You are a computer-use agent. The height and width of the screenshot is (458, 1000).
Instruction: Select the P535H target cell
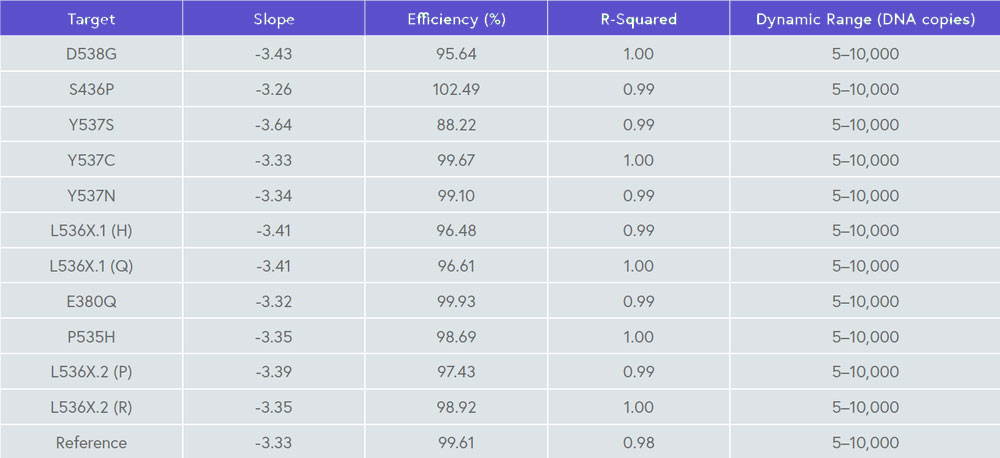pyautogui.click(x=91, y=337)
